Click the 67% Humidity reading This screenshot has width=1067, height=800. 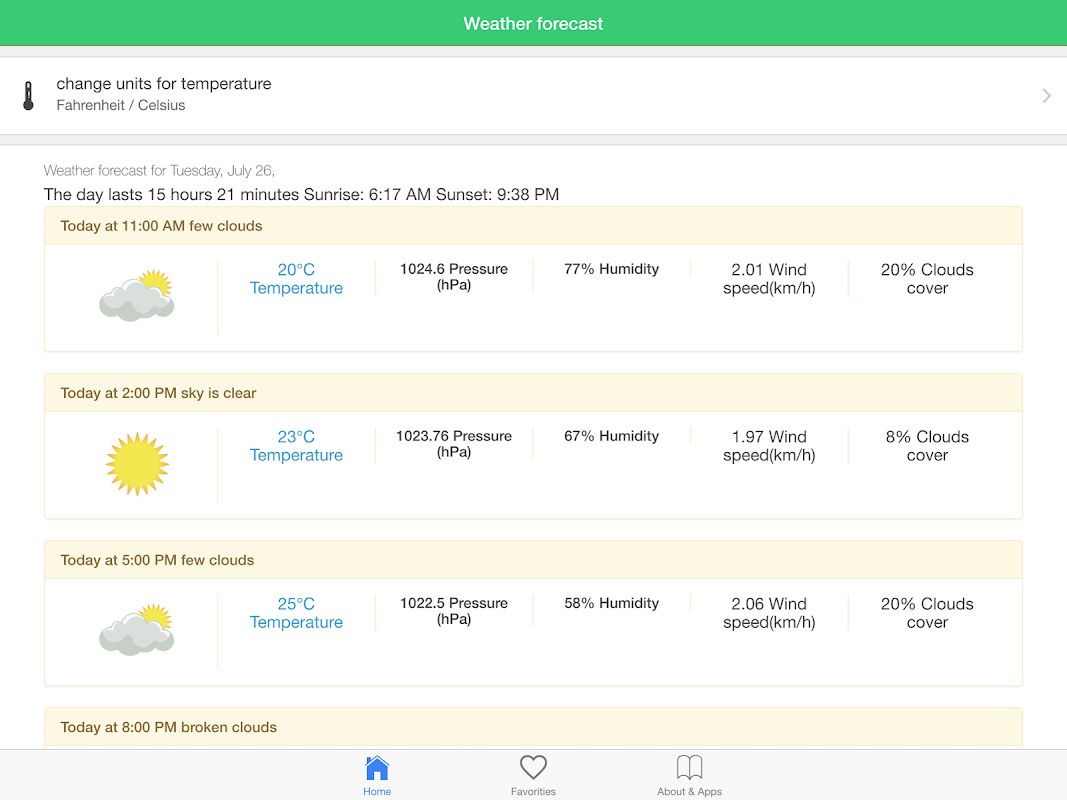click(611, 436)
